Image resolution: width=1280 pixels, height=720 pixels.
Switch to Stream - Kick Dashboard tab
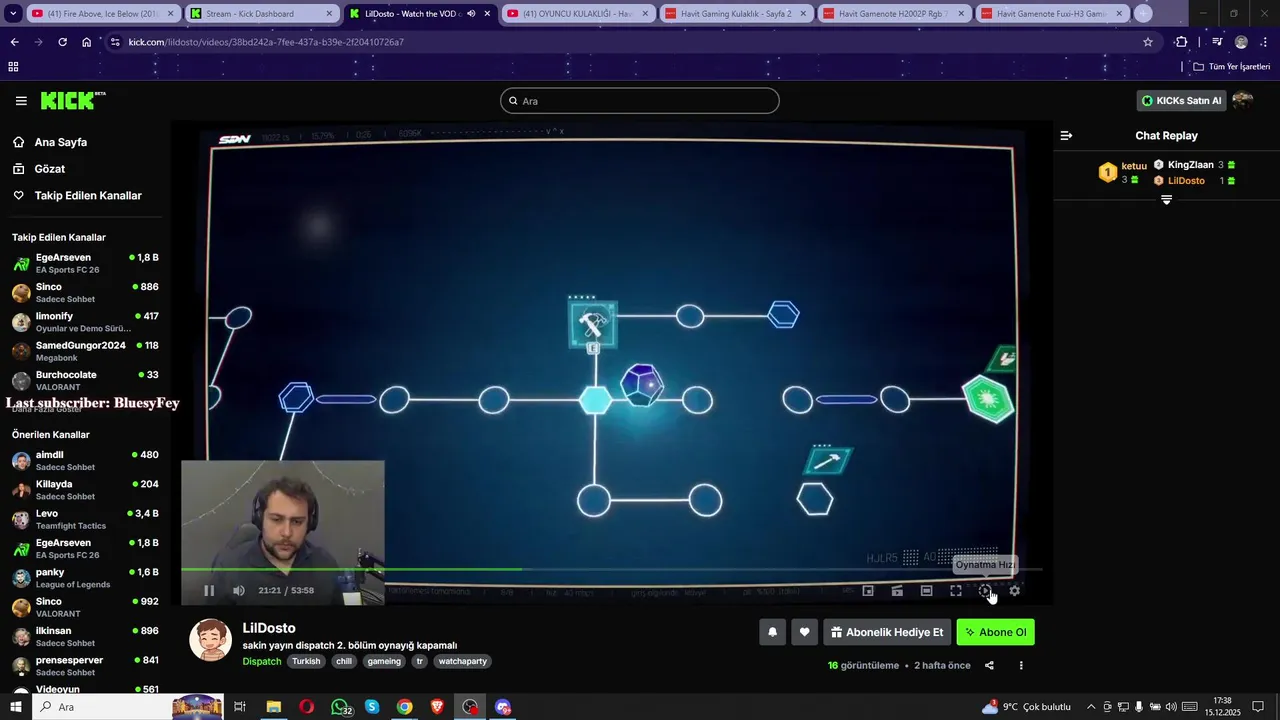(x=260, y=14)
